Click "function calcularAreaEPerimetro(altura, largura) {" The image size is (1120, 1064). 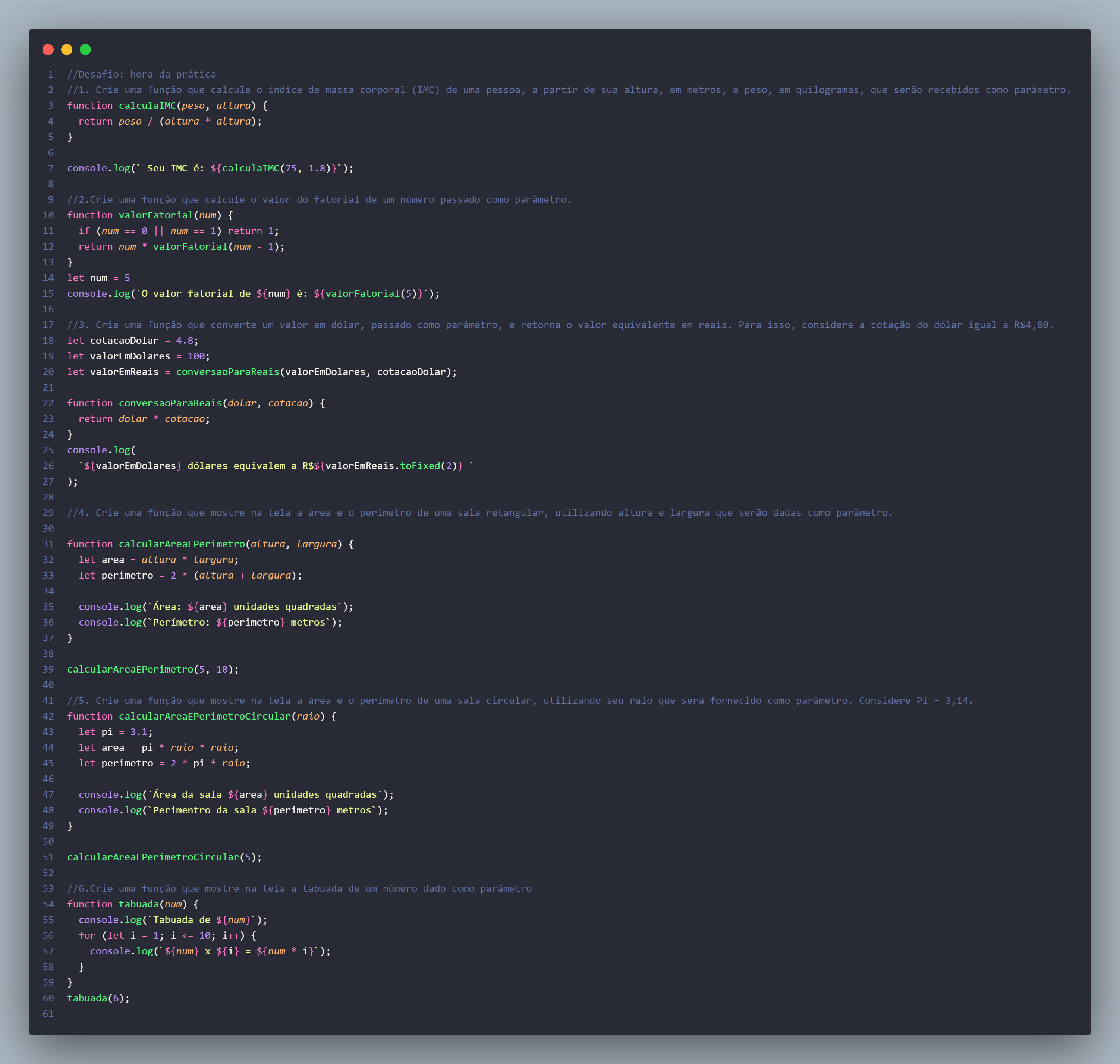(x=210, y=544)
